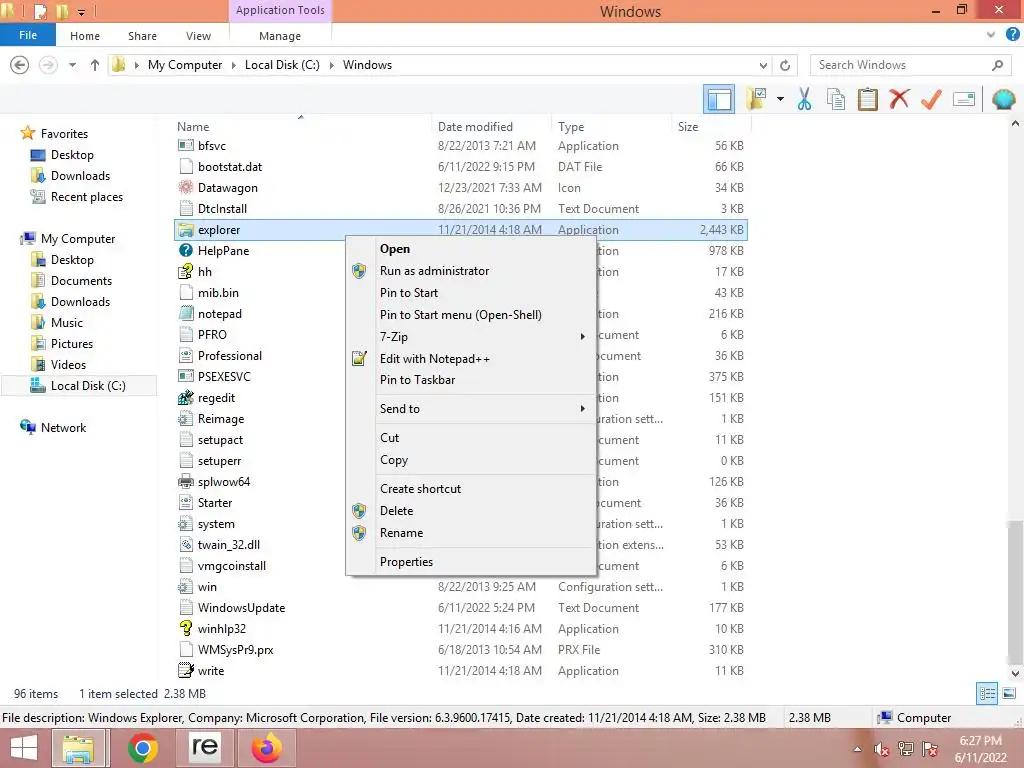Switch to large icons view button
Image resolution: width=1024 pixels, height=768 pixels.
click(1009, 694)
